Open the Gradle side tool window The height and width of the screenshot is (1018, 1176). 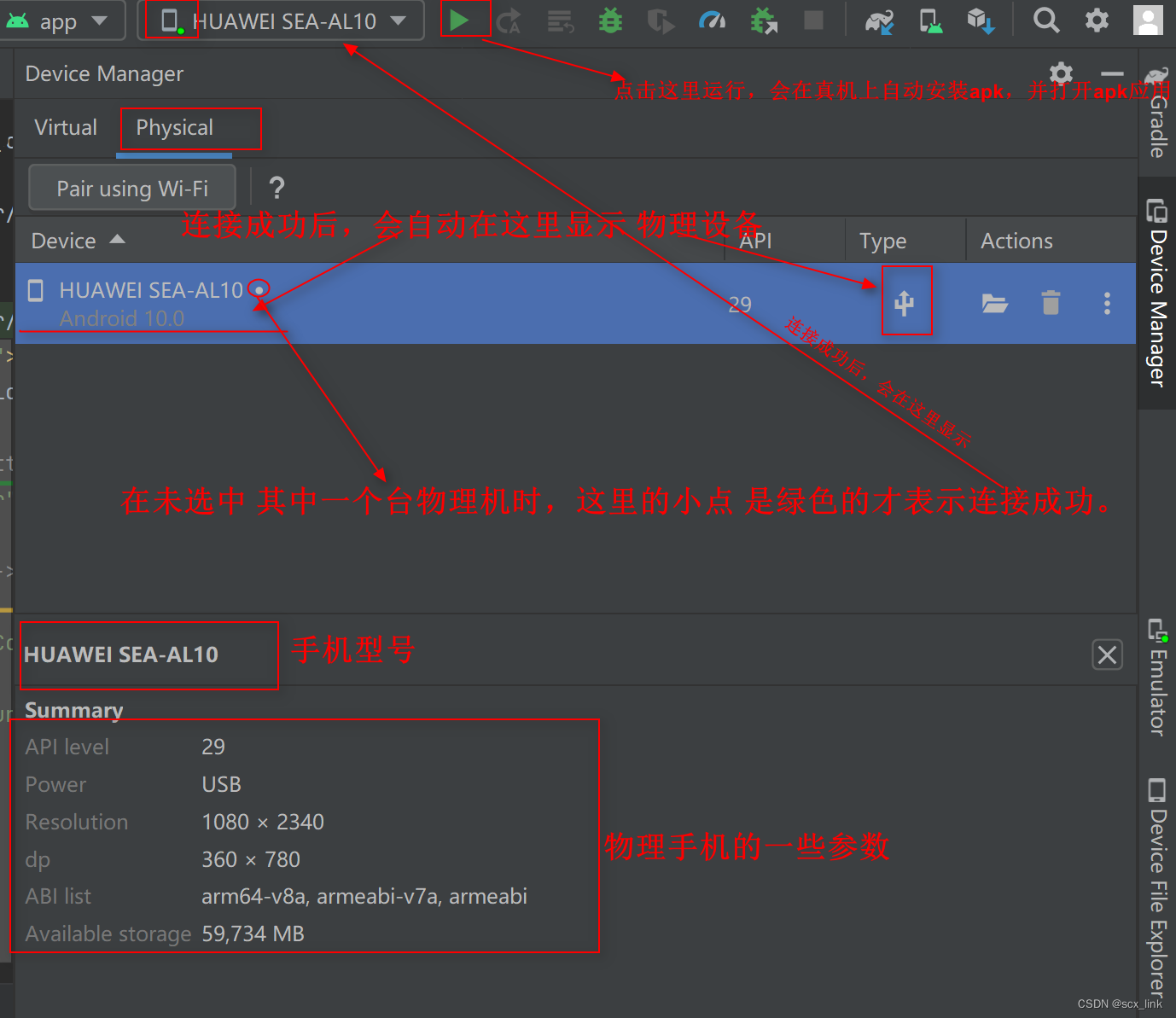[x=1157, y=113]
